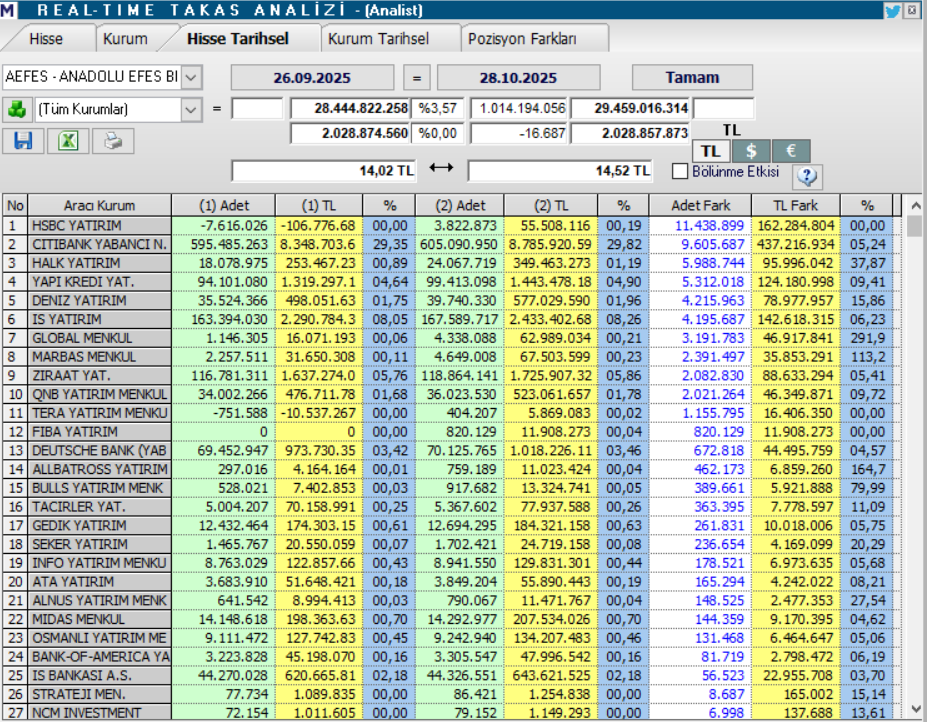927x722 pixels.
Task: Click the Twitter bird icon
Action: (x=892, y=11)
